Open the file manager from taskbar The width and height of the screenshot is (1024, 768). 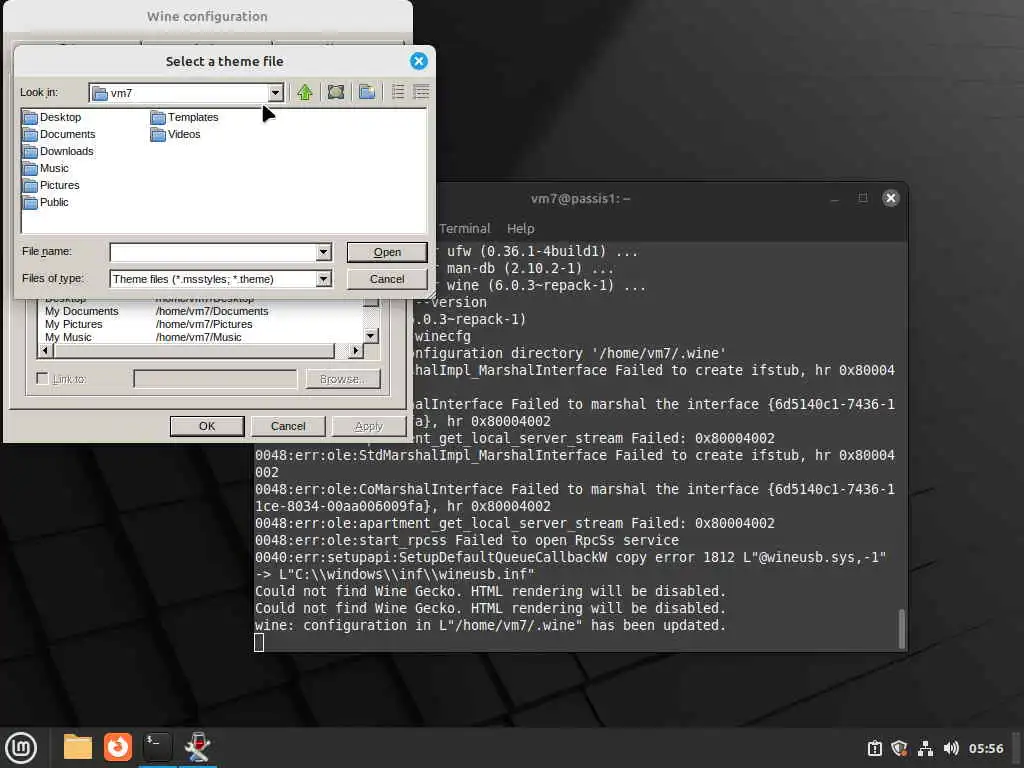[x=78, y=747]
